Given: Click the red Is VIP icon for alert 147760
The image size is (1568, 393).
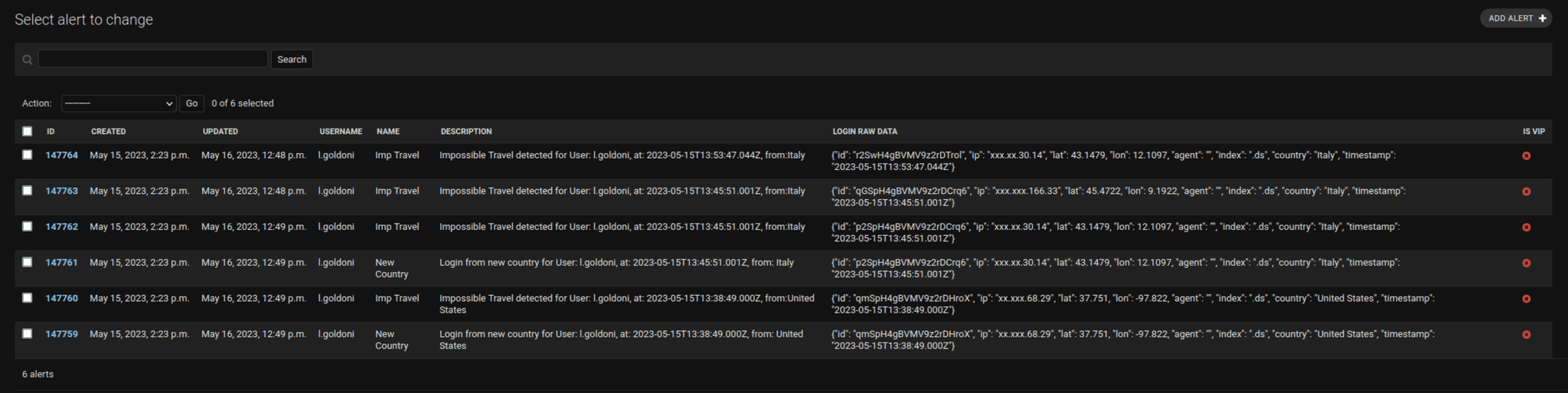Looking at the screenshot, I should tap(1526, 299).
